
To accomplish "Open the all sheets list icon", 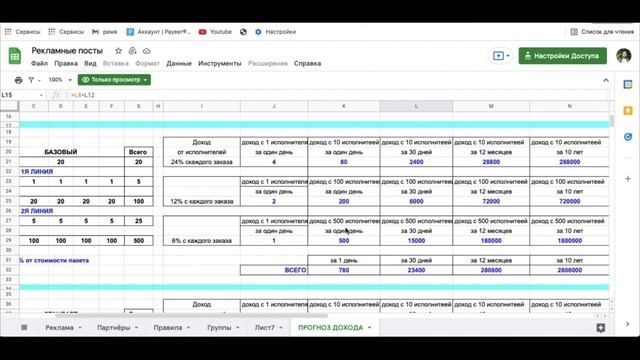I will [24, 327].
